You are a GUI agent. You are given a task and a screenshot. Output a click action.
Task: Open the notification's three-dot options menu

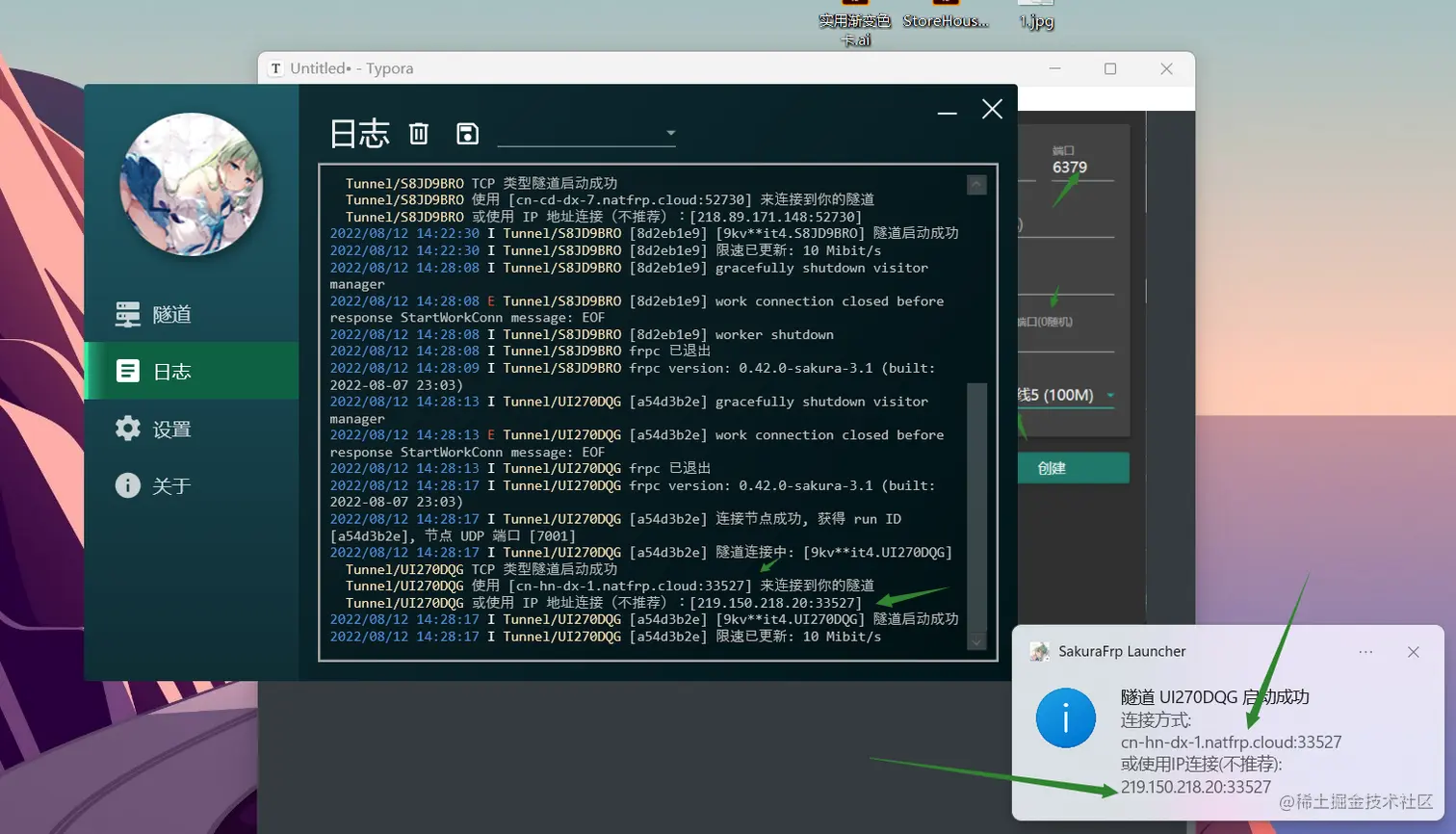[1365, 652]
